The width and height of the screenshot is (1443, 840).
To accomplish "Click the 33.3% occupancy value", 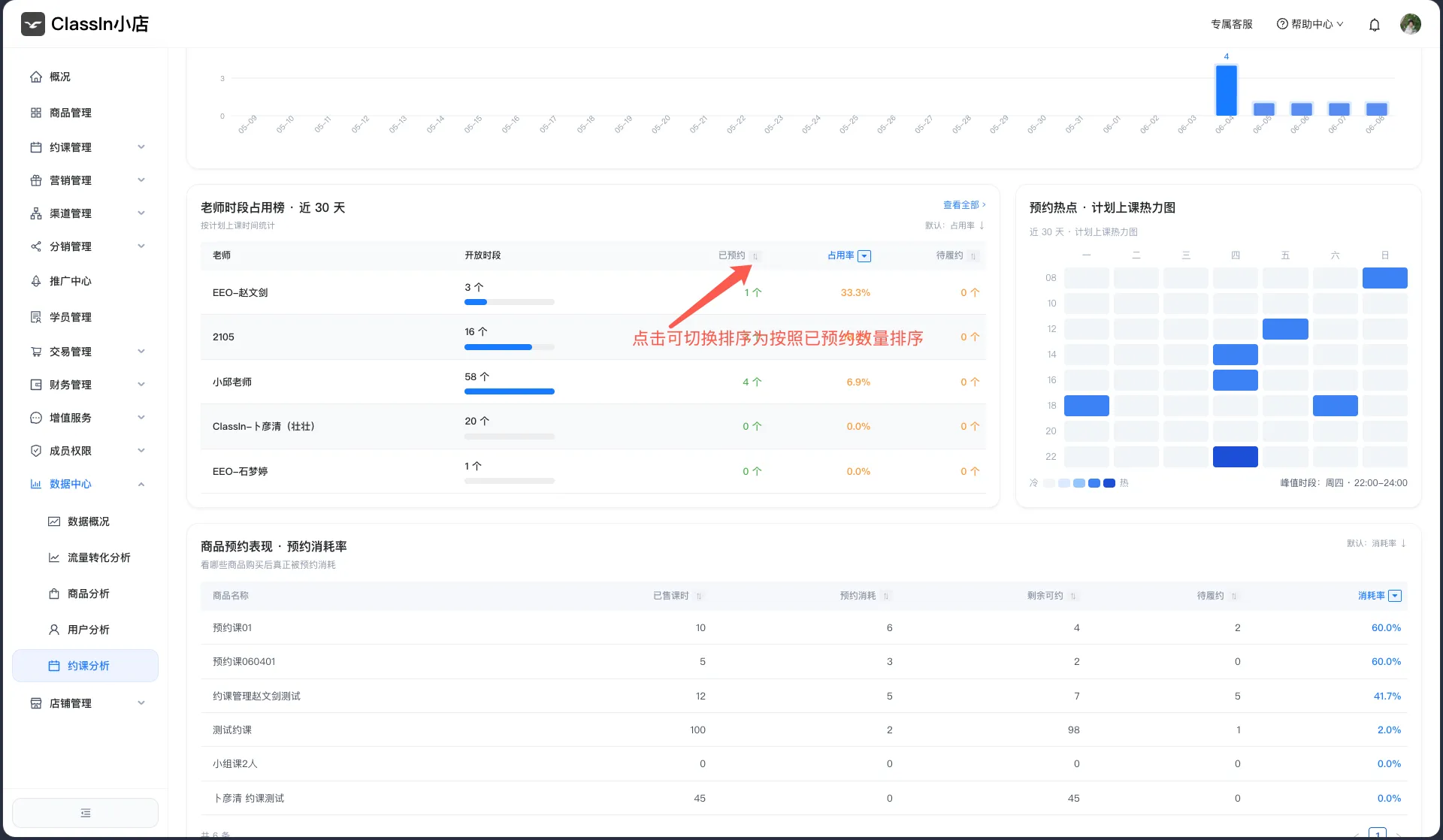I will pos(855,293).
